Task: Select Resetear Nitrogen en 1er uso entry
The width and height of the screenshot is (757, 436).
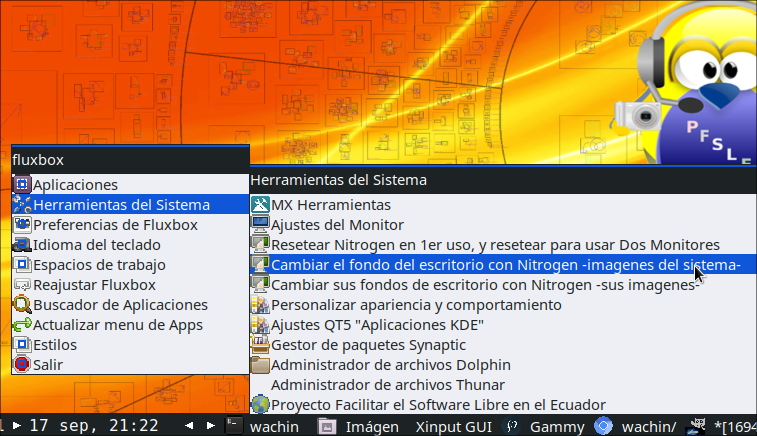Action: [x=504, y=245]
